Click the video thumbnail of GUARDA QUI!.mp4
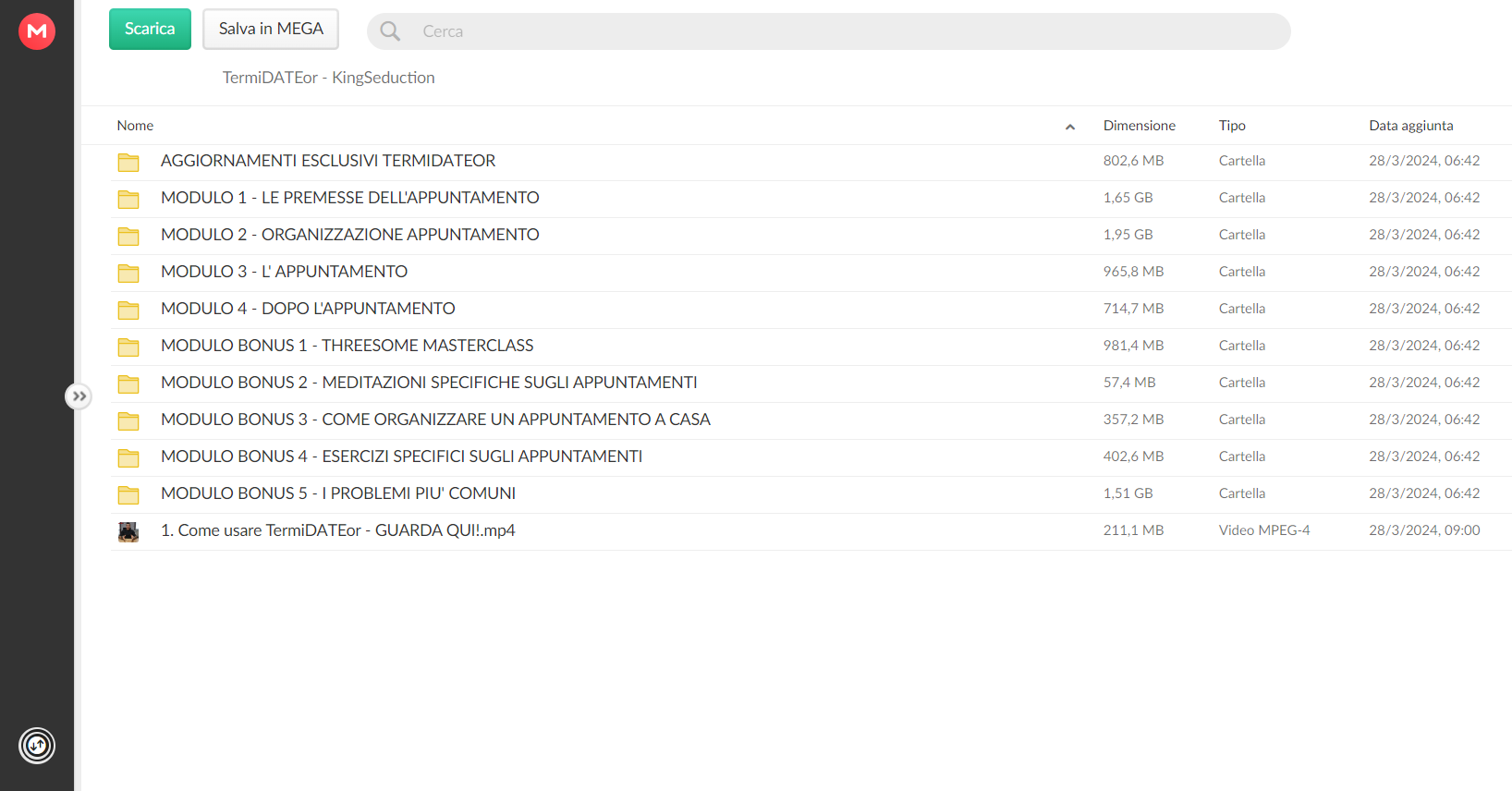1512x791 pixels. [128, 532]
